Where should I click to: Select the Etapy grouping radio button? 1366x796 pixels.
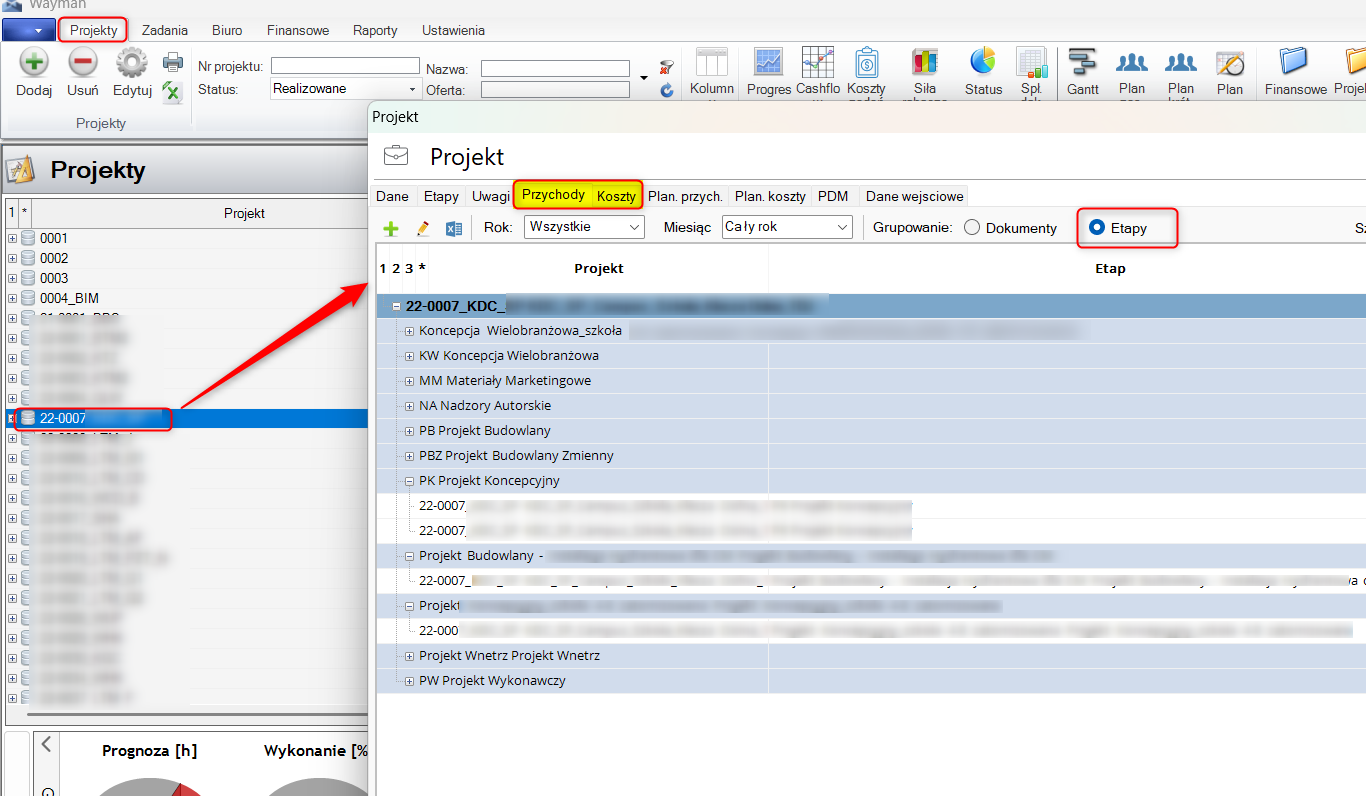click(1097, 228)
